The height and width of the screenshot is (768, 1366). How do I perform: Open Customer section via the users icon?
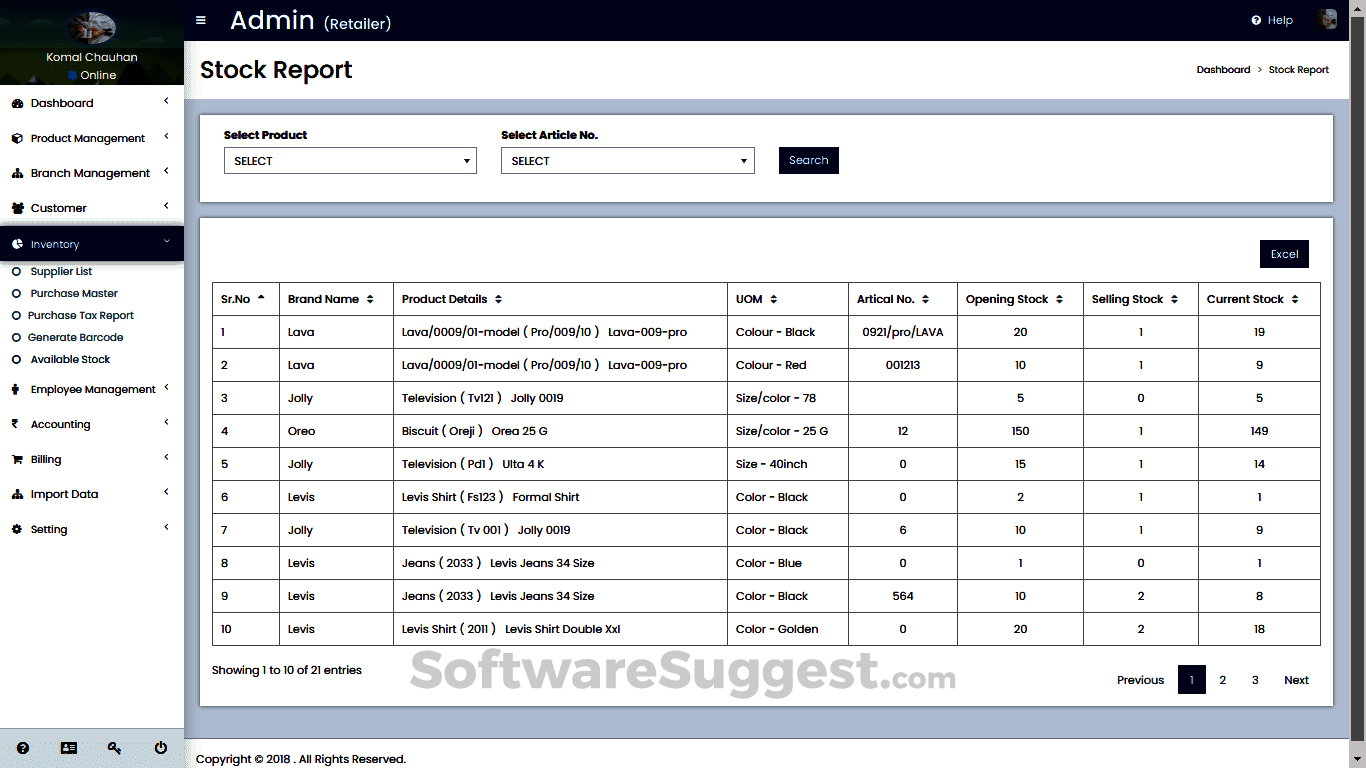pyautogui.click(x=17, y=207)
